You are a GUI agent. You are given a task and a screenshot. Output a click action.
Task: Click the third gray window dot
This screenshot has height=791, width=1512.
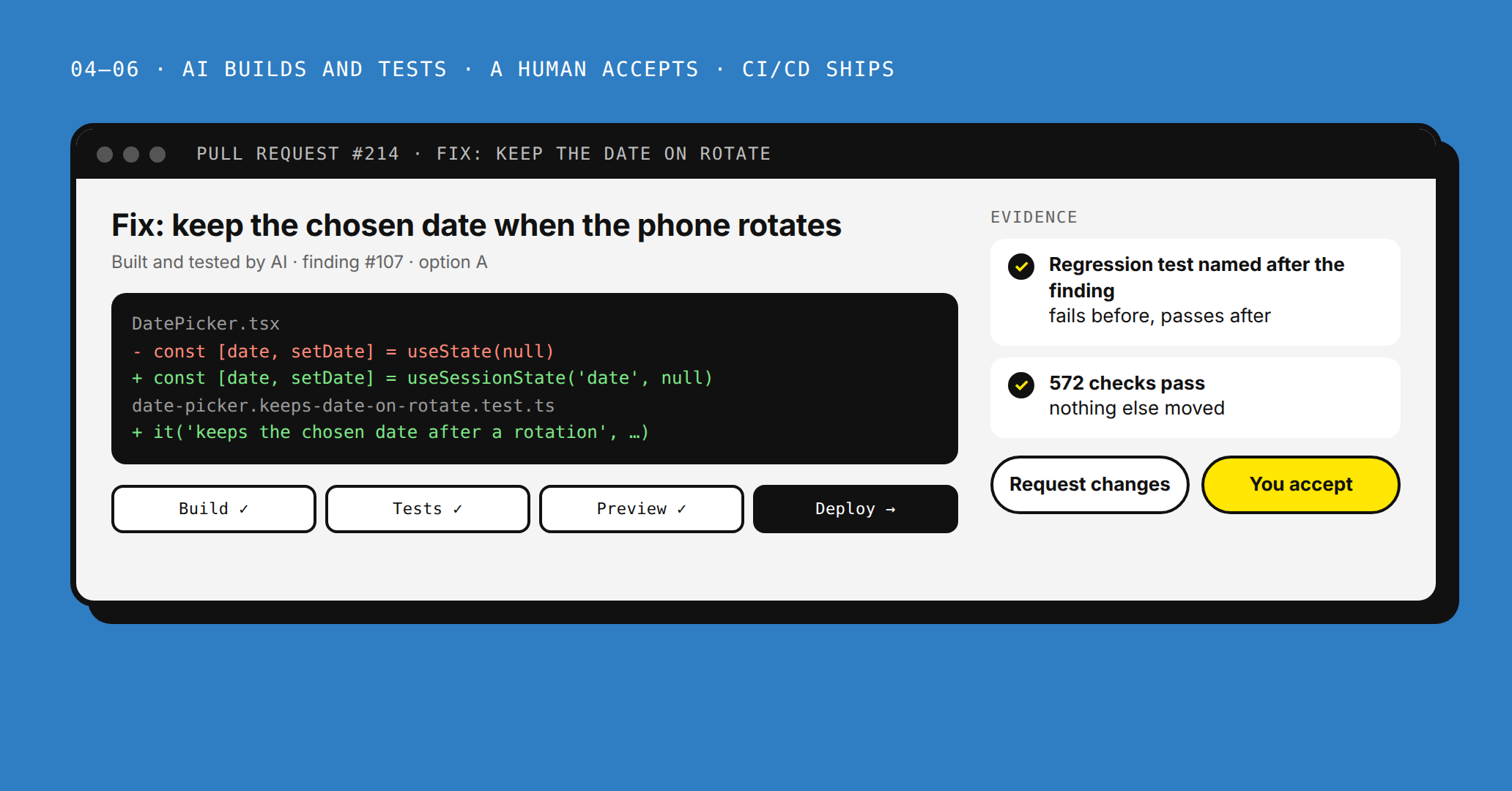pos(157,154)
